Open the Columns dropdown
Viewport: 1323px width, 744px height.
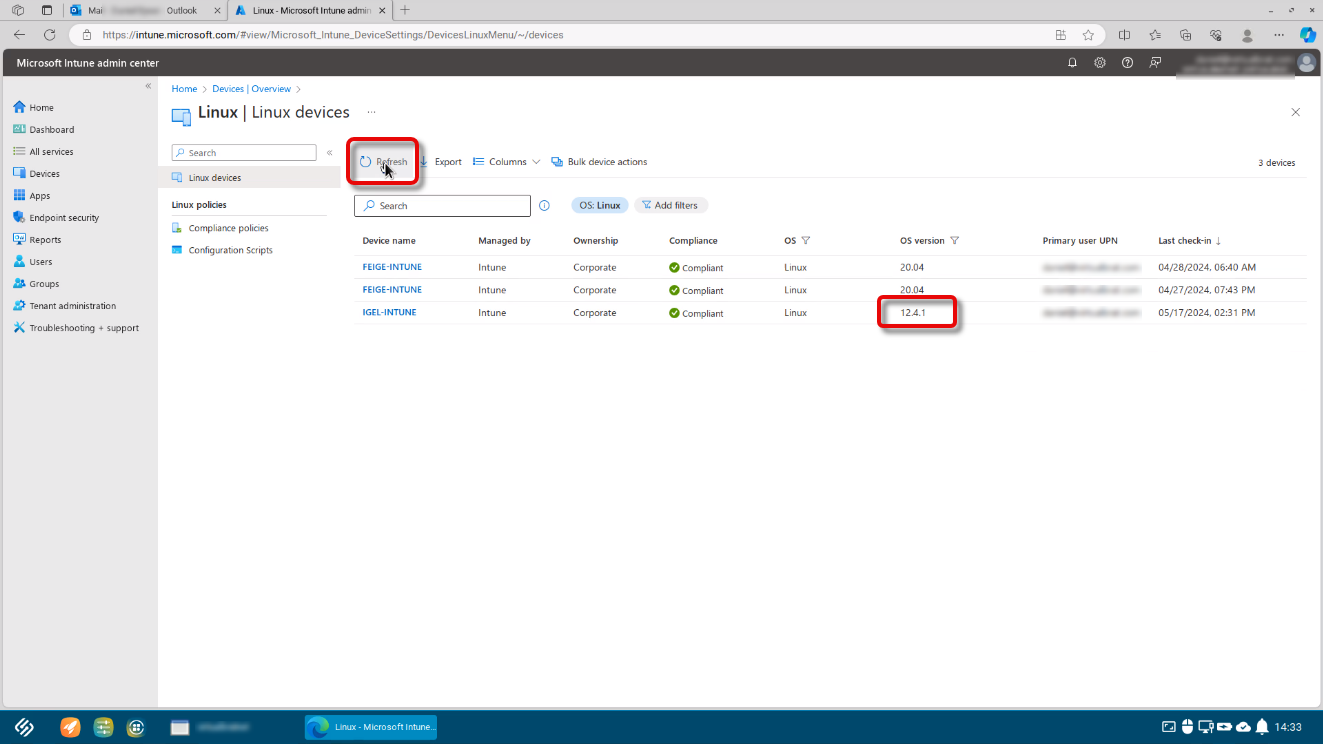pos(505,161)
